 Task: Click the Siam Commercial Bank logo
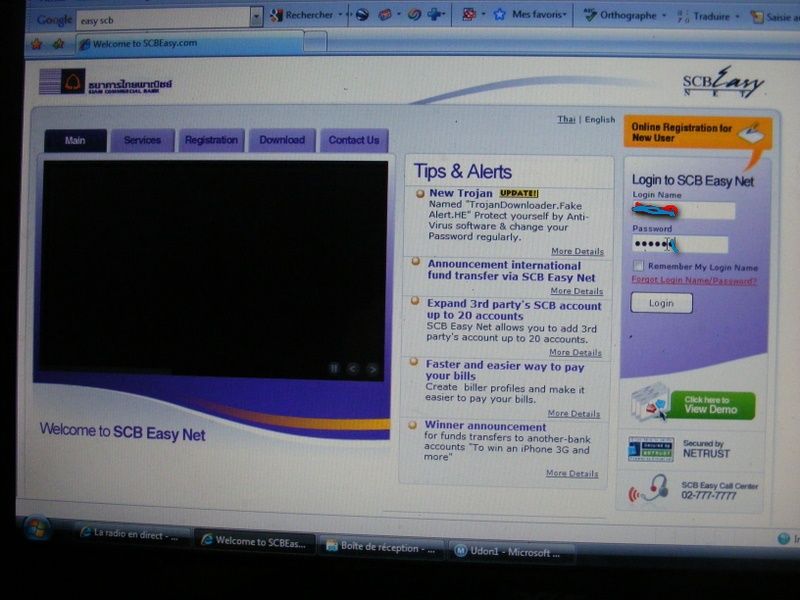pos(106,82)
